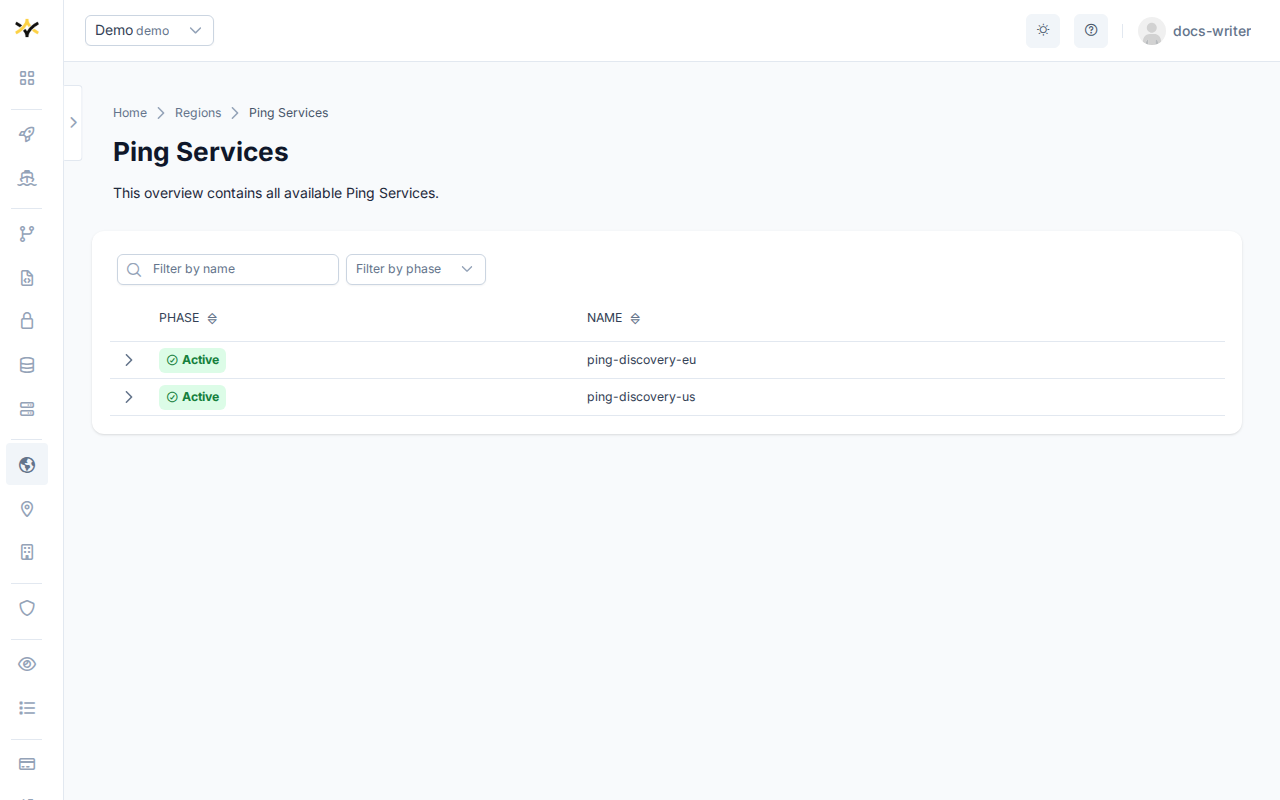Open the server stack icon in sidebar
This screenshot has width=1280, height=800.
(x=27, y=409)
